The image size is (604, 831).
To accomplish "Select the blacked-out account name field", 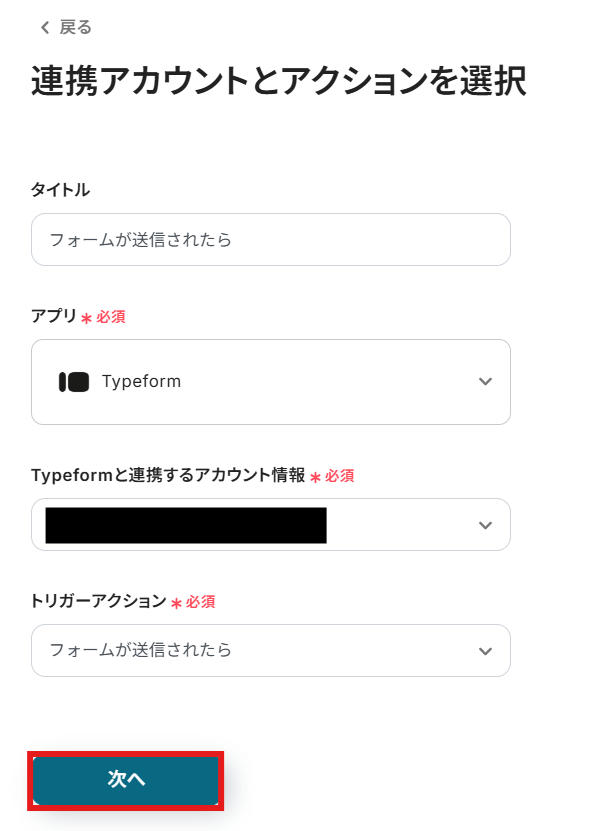I will pyautogui.click(x=186, y=525).
